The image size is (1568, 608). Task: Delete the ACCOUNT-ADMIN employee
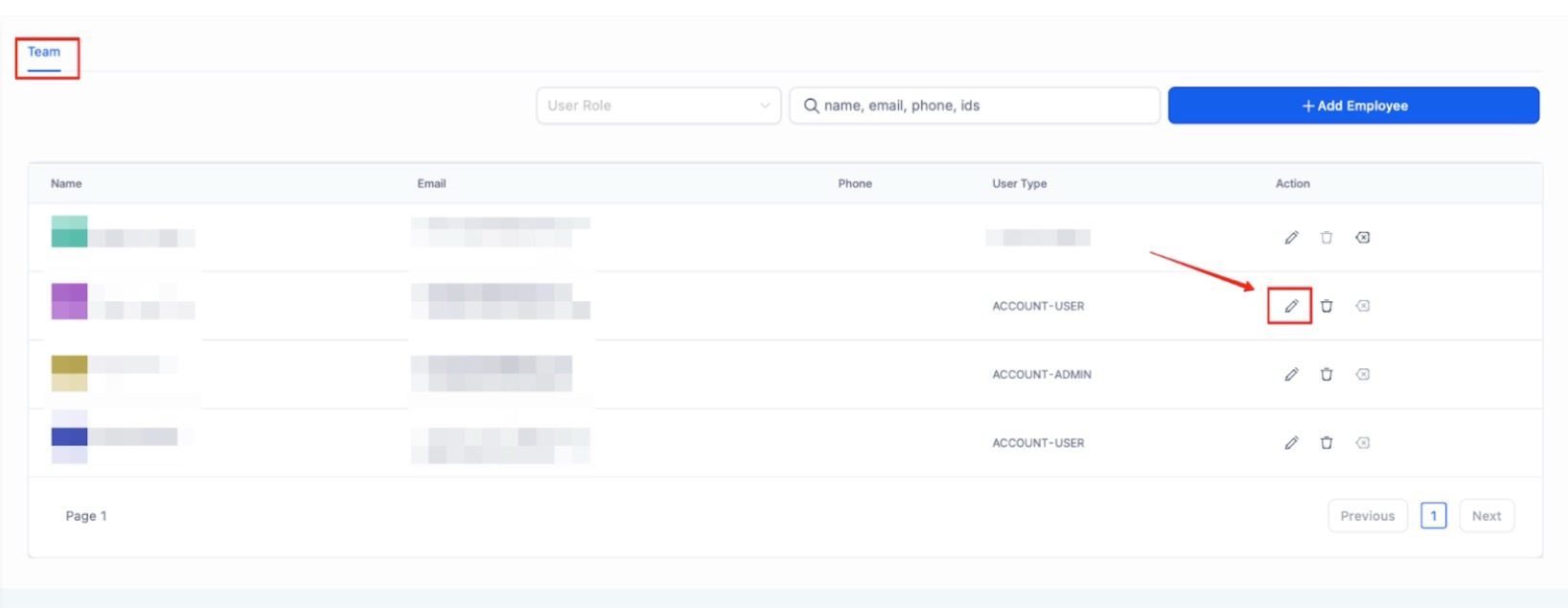[1326, 374]
